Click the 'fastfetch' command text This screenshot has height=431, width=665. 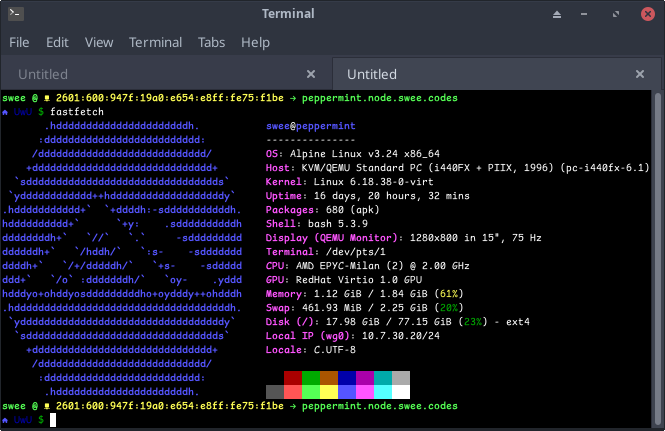[77, 112]
